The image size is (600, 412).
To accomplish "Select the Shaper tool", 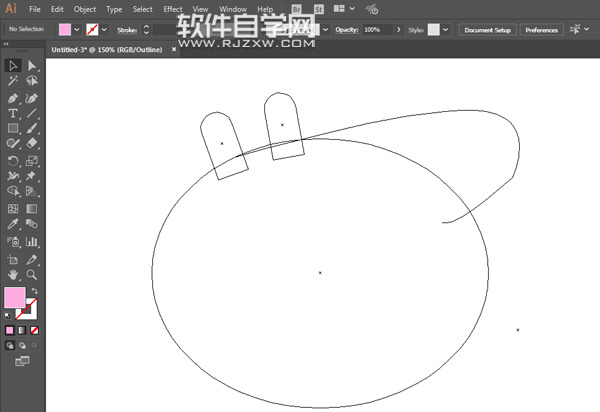I will coord(13,143).
